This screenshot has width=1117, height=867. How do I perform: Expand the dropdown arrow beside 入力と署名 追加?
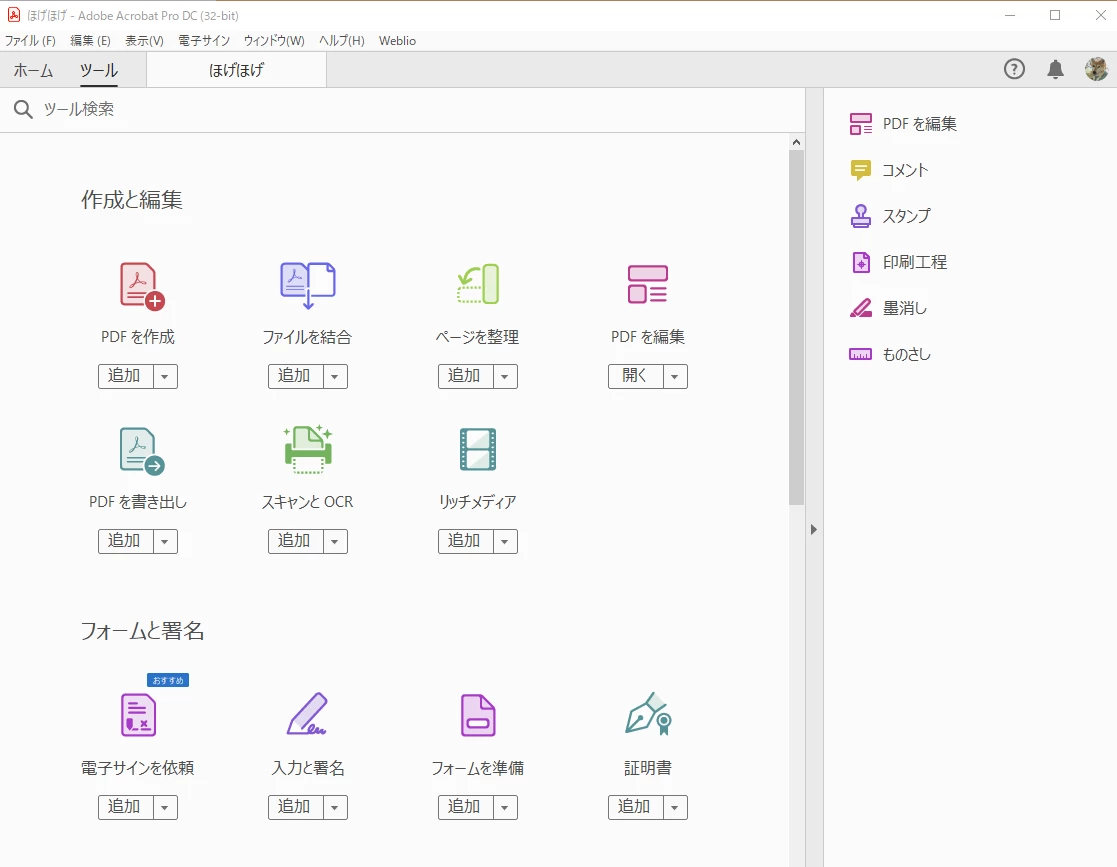point(335,807)
